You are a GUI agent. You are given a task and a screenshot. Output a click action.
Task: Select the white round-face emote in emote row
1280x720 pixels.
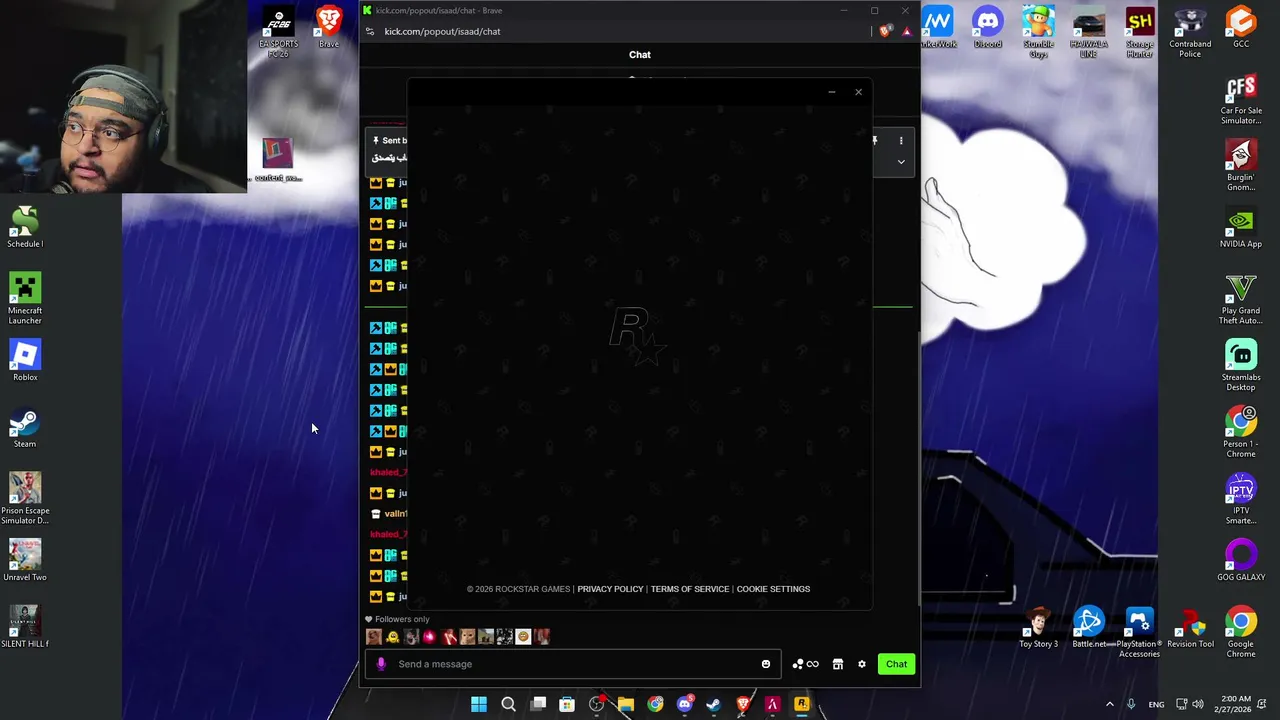click(x=523, y=637)
